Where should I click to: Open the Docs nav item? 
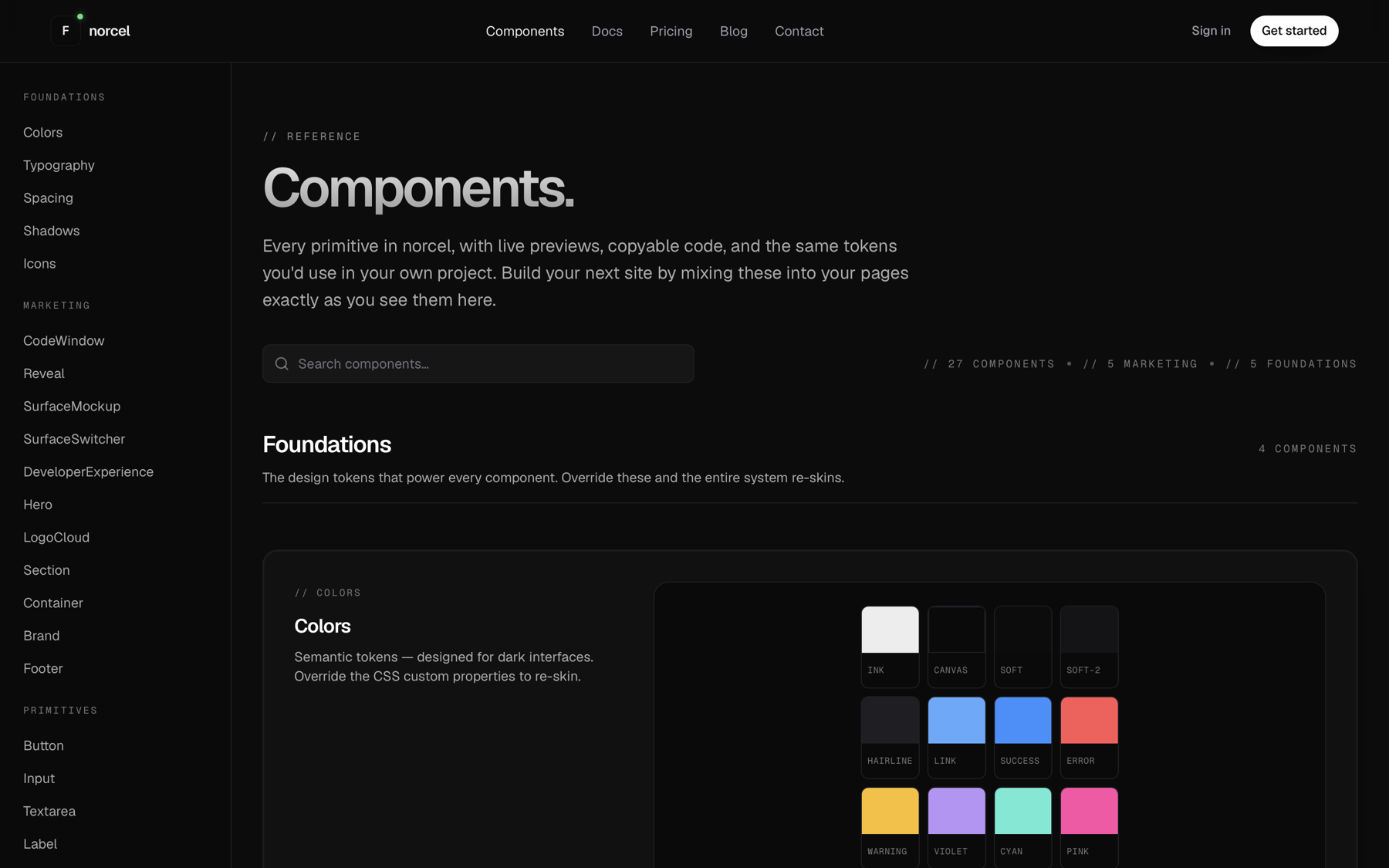607,31
